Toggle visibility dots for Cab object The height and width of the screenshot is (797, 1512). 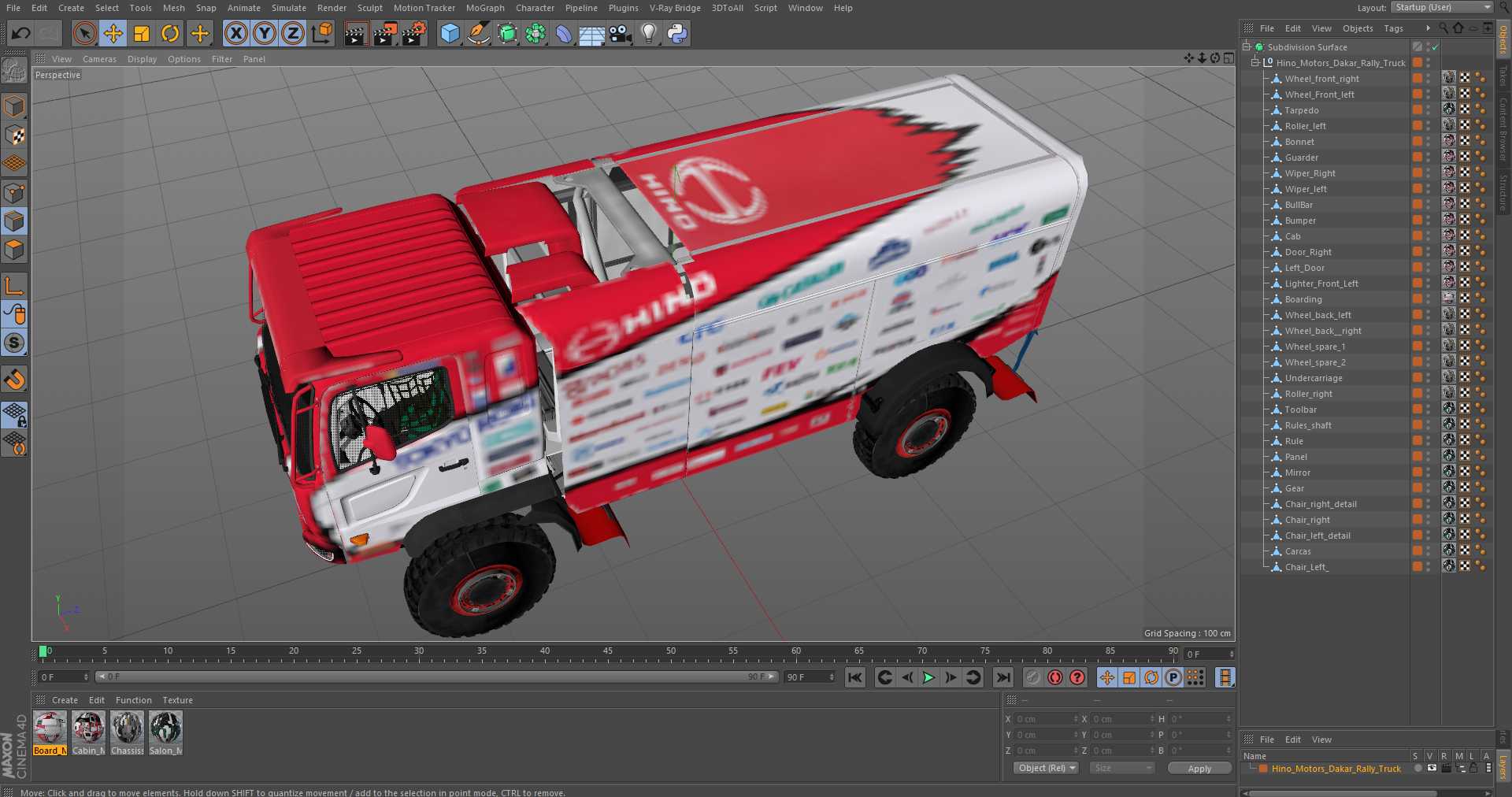tap(1428, 236)
